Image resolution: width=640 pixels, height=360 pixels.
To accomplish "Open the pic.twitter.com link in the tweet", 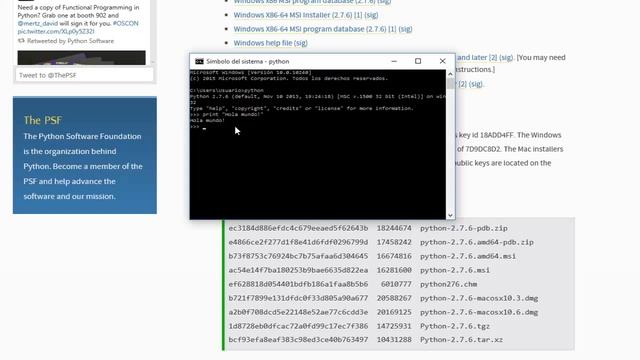I will click(x=56, y=31).
